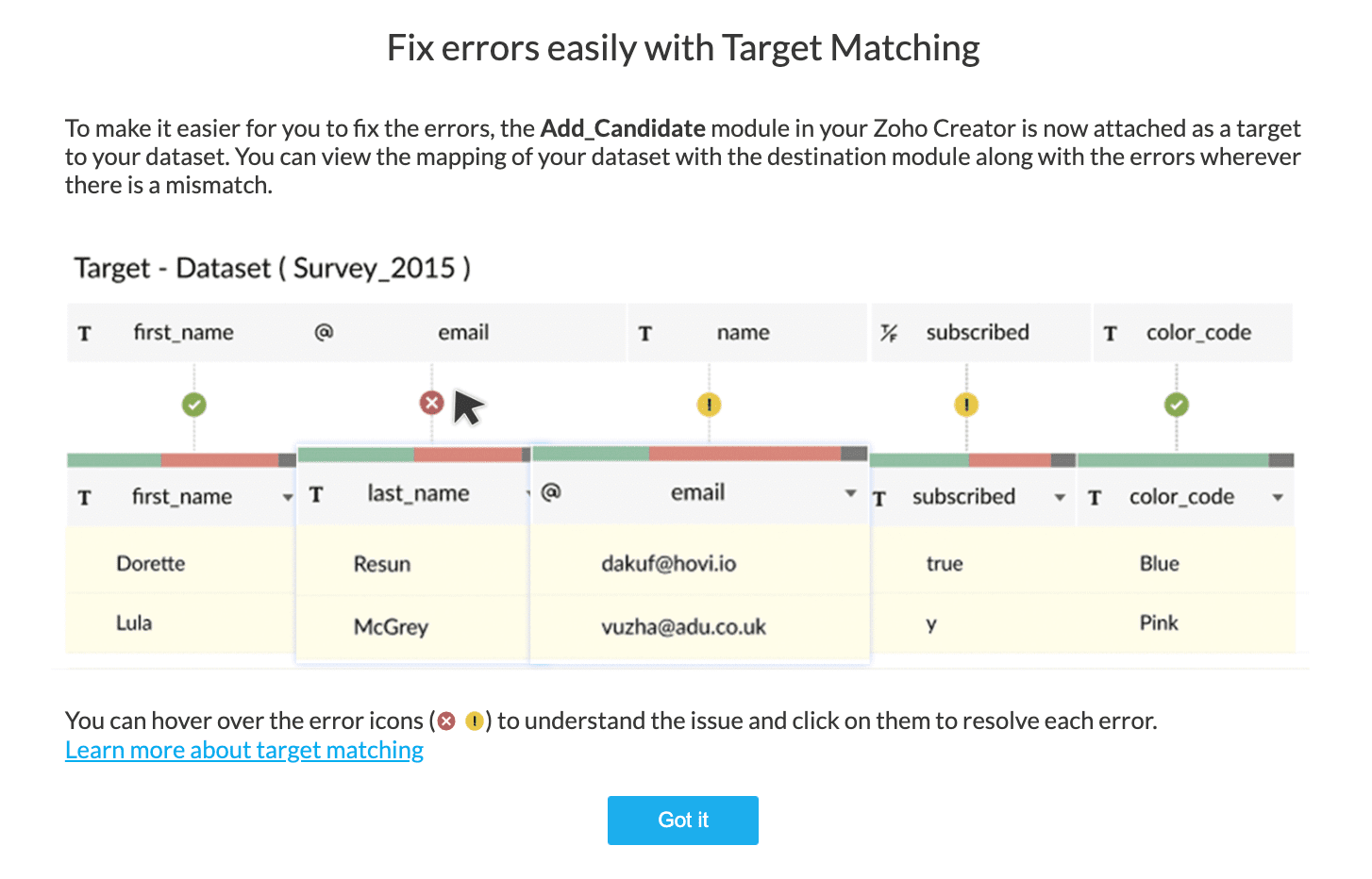
Task: Click the red error icon under email
Action: pos(431,404)
